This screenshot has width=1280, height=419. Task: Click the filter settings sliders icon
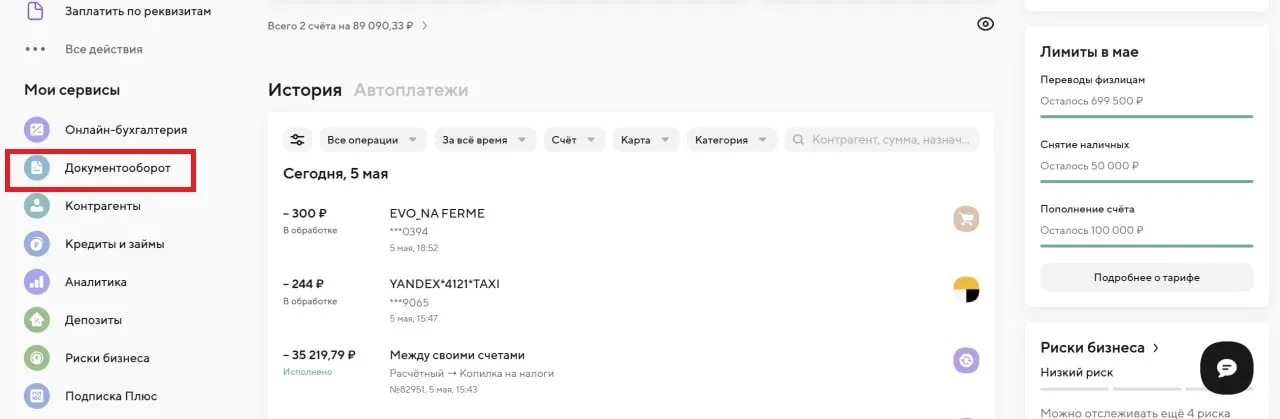point(297,140)
